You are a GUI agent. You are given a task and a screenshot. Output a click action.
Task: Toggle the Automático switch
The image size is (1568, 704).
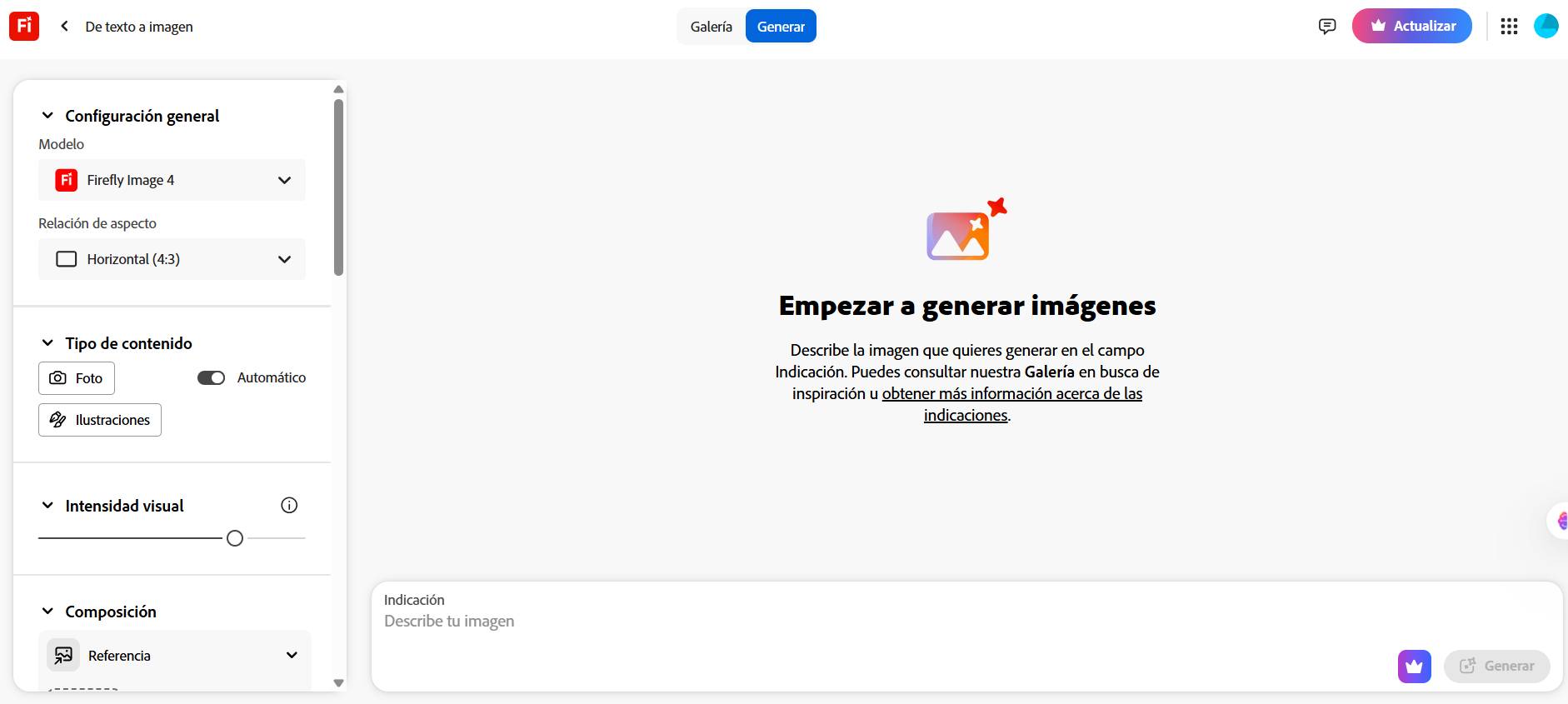(212, 378)
